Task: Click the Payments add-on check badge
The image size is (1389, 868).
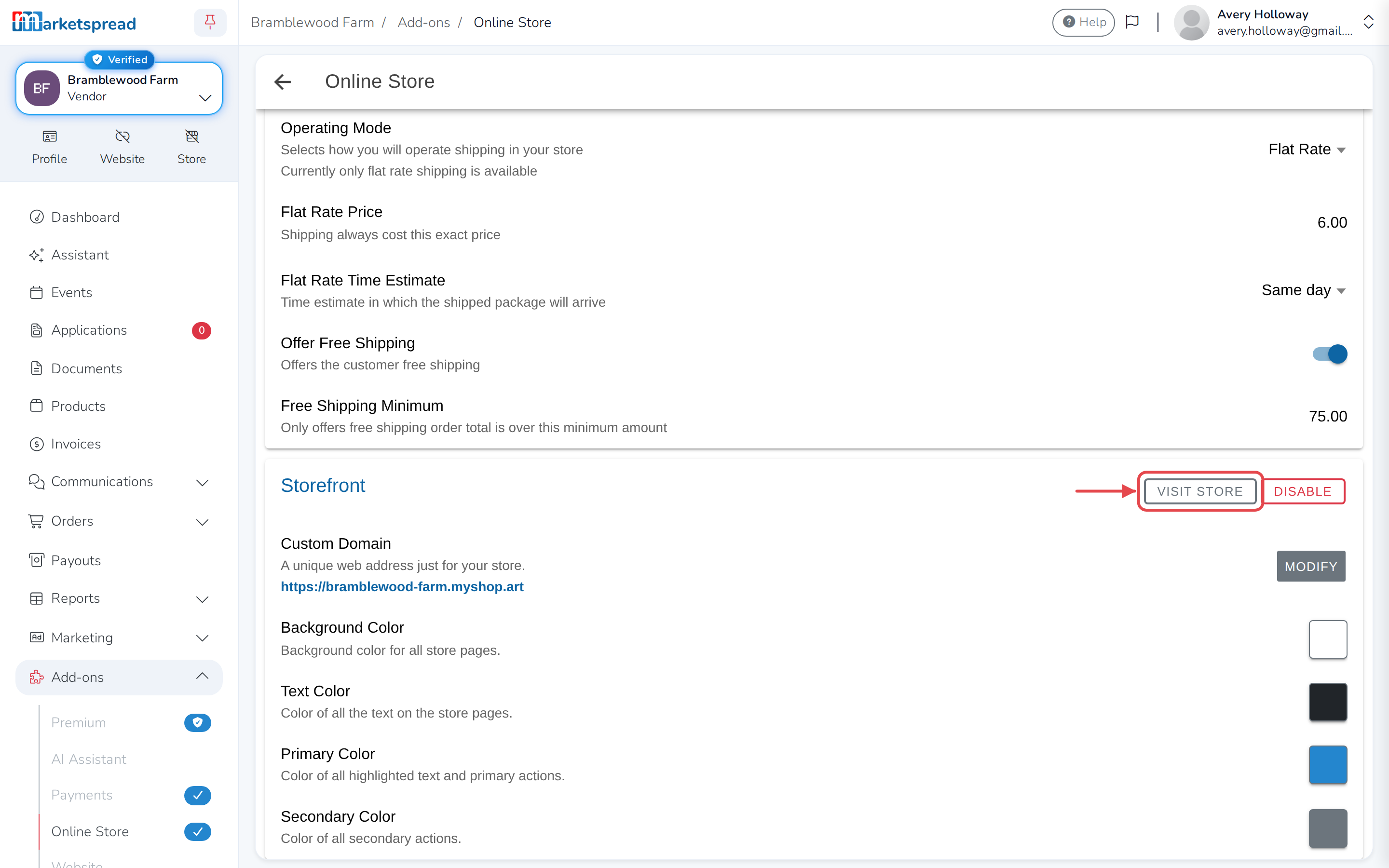Action: coord(197,795)
